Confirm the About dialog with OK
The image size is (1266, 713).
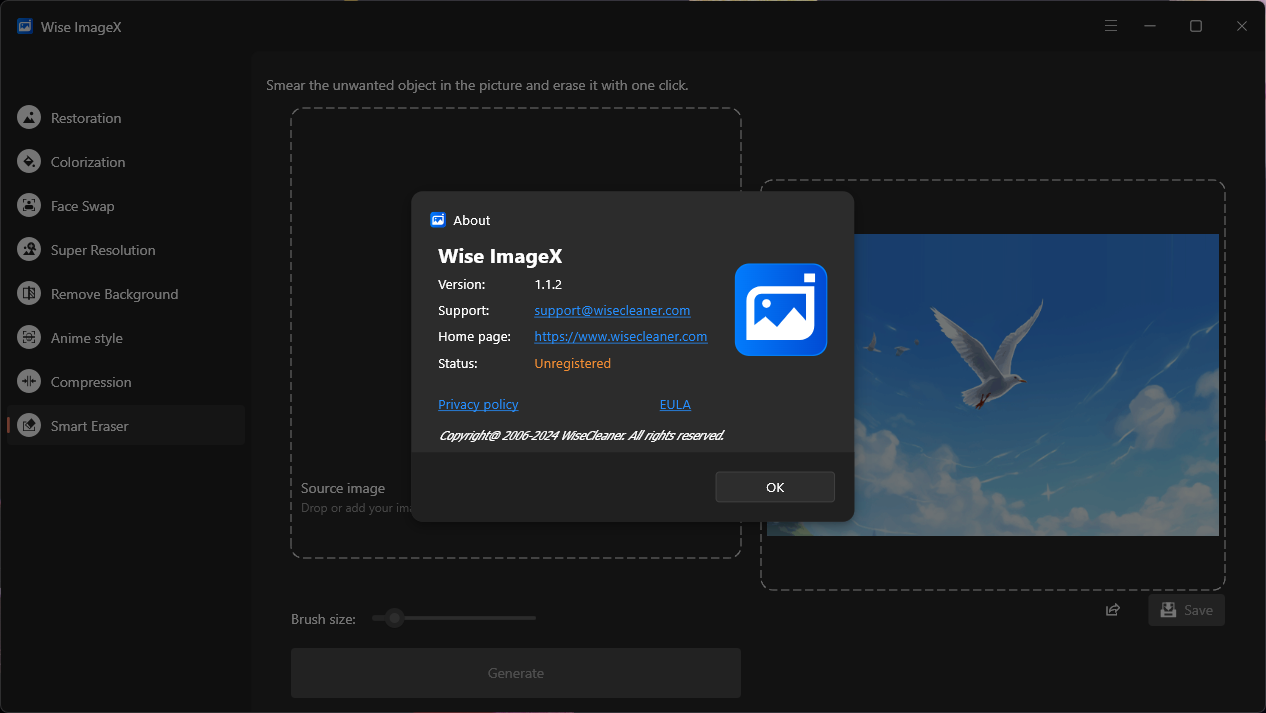click(775, 487)
